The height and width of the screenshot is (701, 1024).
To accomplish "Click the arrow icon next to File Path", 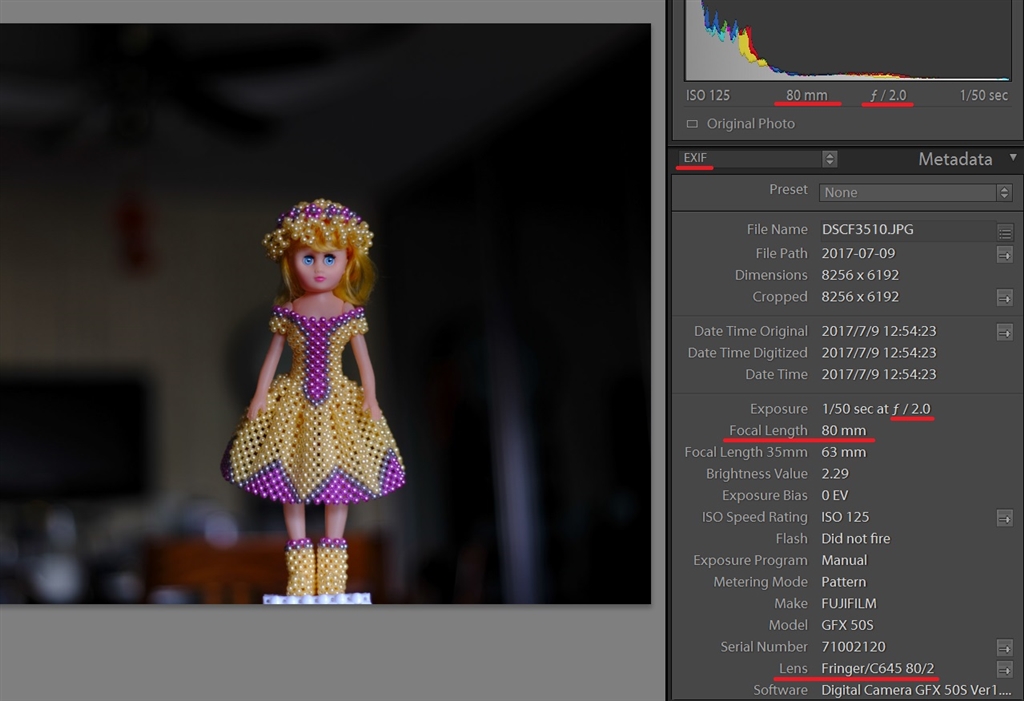I will pos(1004,255).
